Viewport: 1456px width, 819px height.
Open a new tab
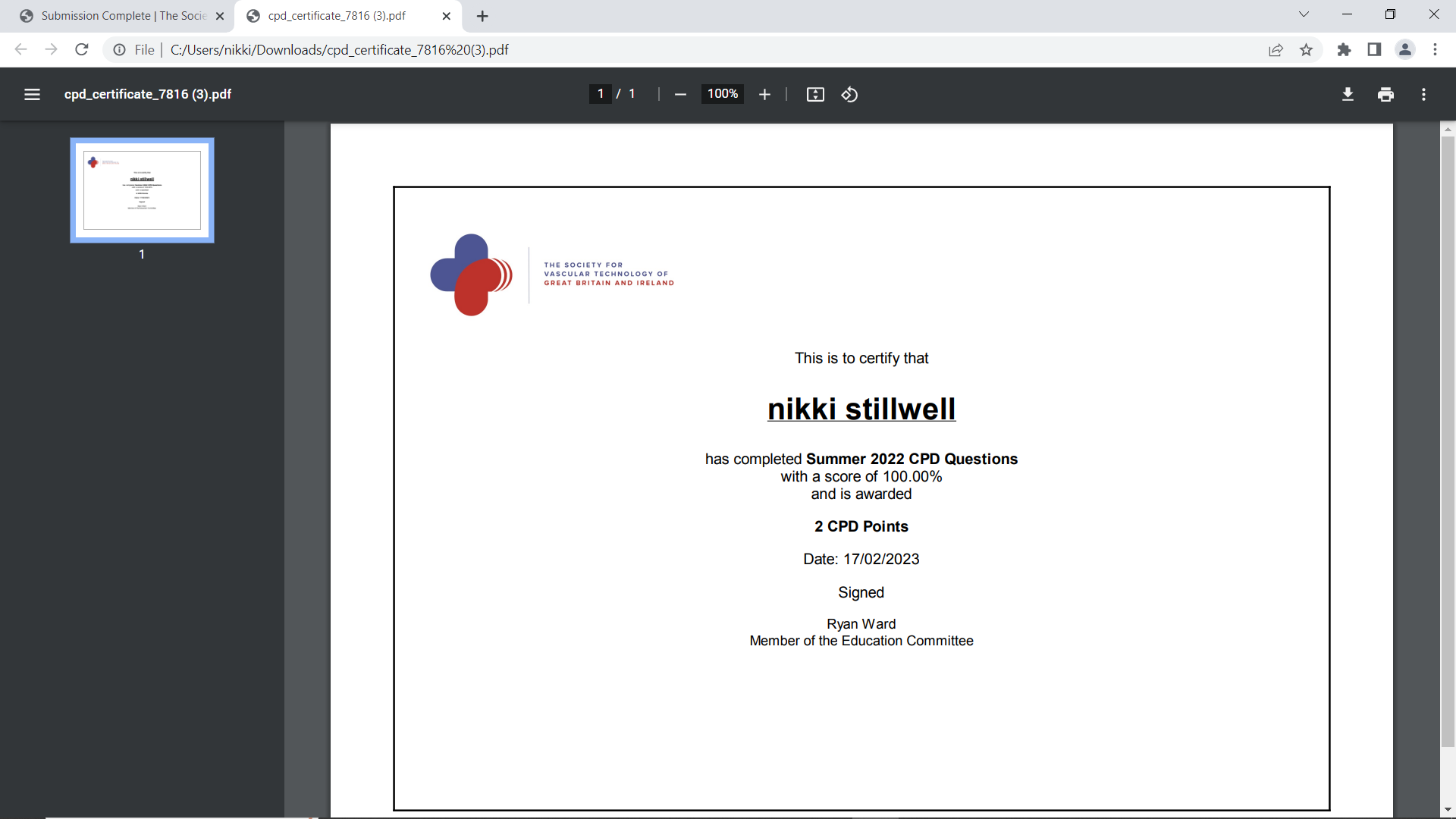482,16
